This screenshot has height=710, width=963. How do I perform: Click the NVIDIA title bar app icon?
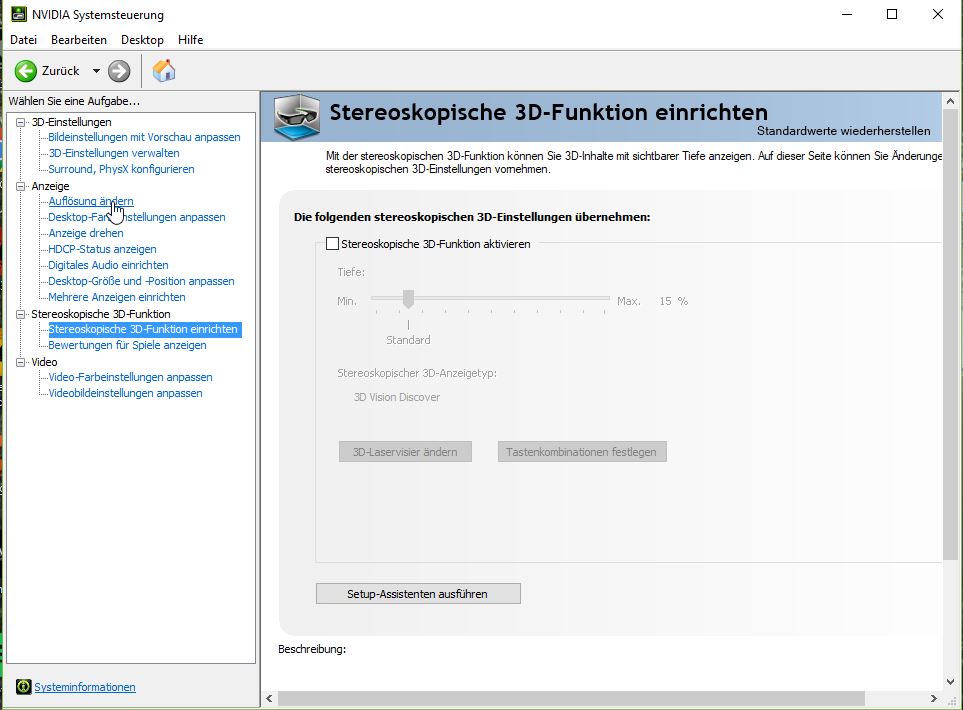click(18, 14)
